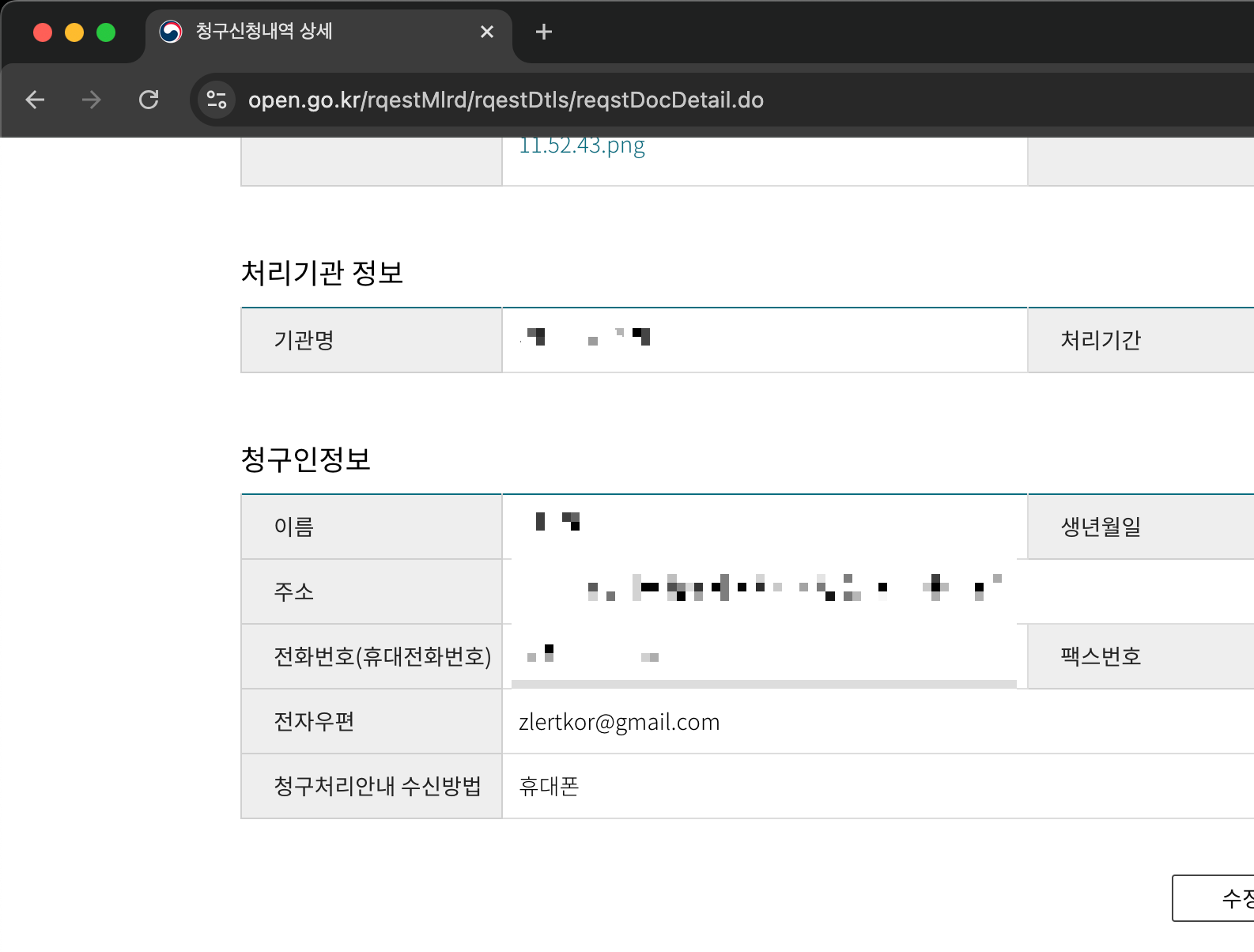Screen dimensions: 1254x952
Task: Click the 주소 label cell
Action: click(372, 591)
